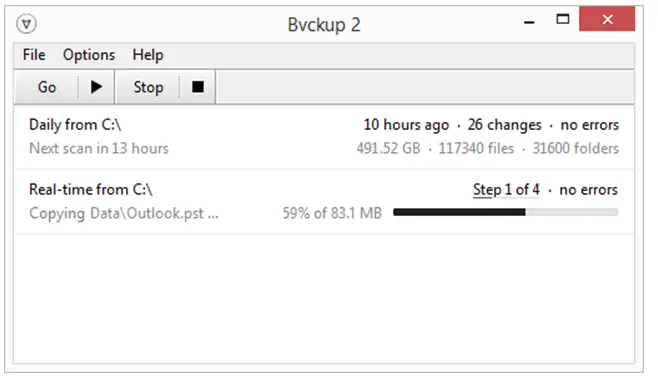
Task: Click the Step 1 of 4 link
Action: (506, 190)
